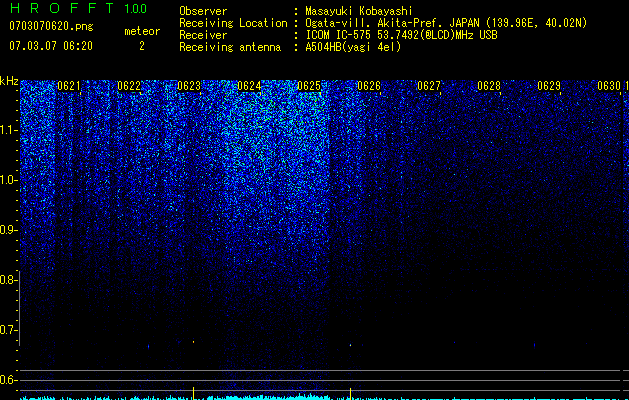This screenshot has width=629, height=400.
Task: Click the Receiving Location value text
Action: click(x=446, y=23)
